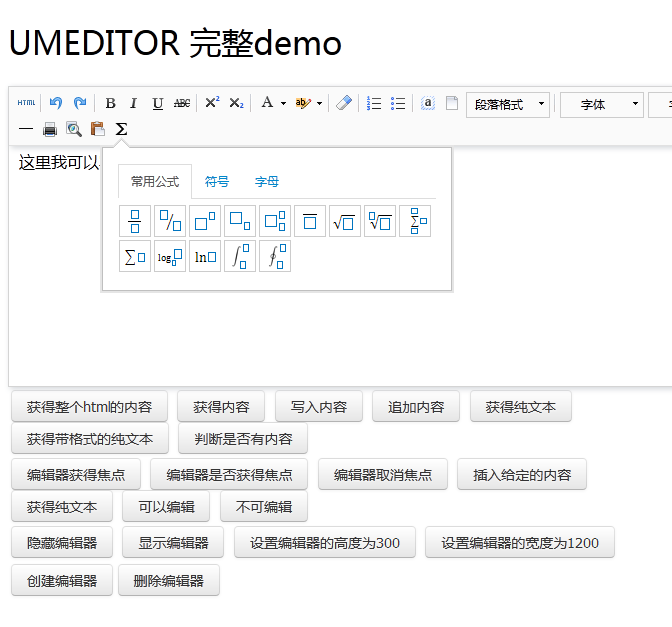Switch to the 字母 tab
672x627 pixels.
pos(267,182)
